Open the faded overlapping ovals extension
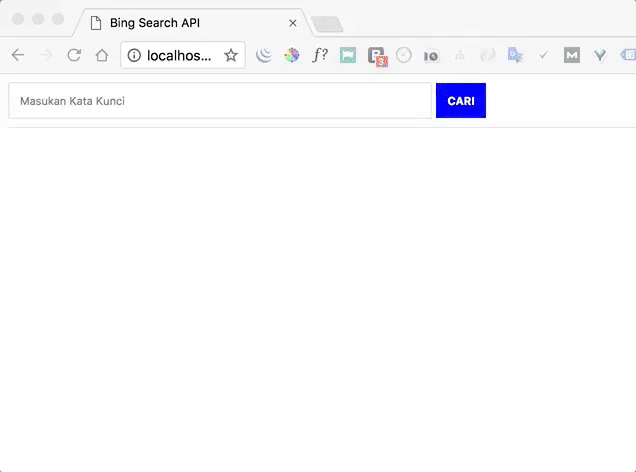 pyautogui.click(x=488, y=55)
